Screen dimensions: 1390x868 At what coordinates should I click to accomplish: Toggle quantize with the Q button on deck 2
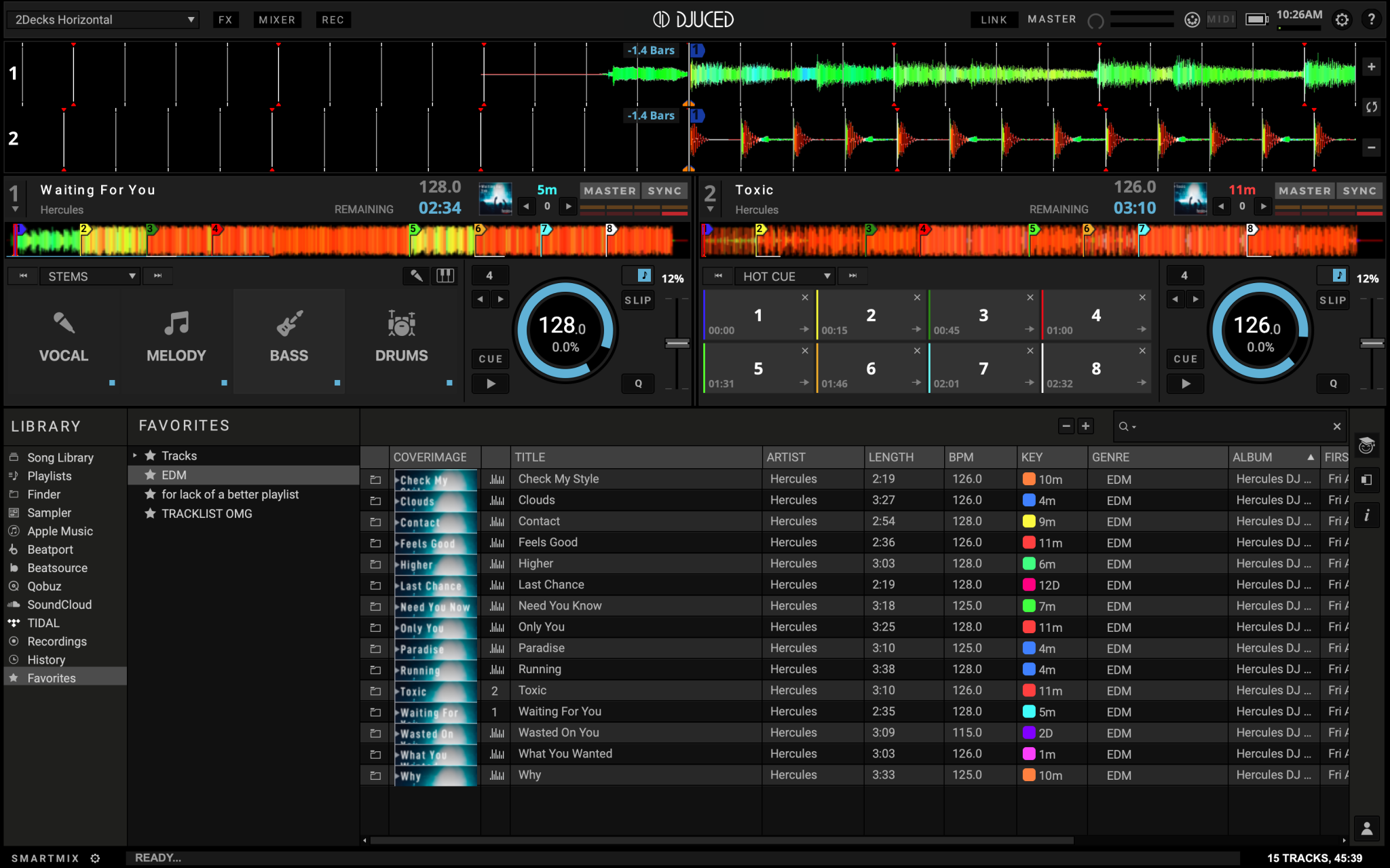[x=1332, y=383]
